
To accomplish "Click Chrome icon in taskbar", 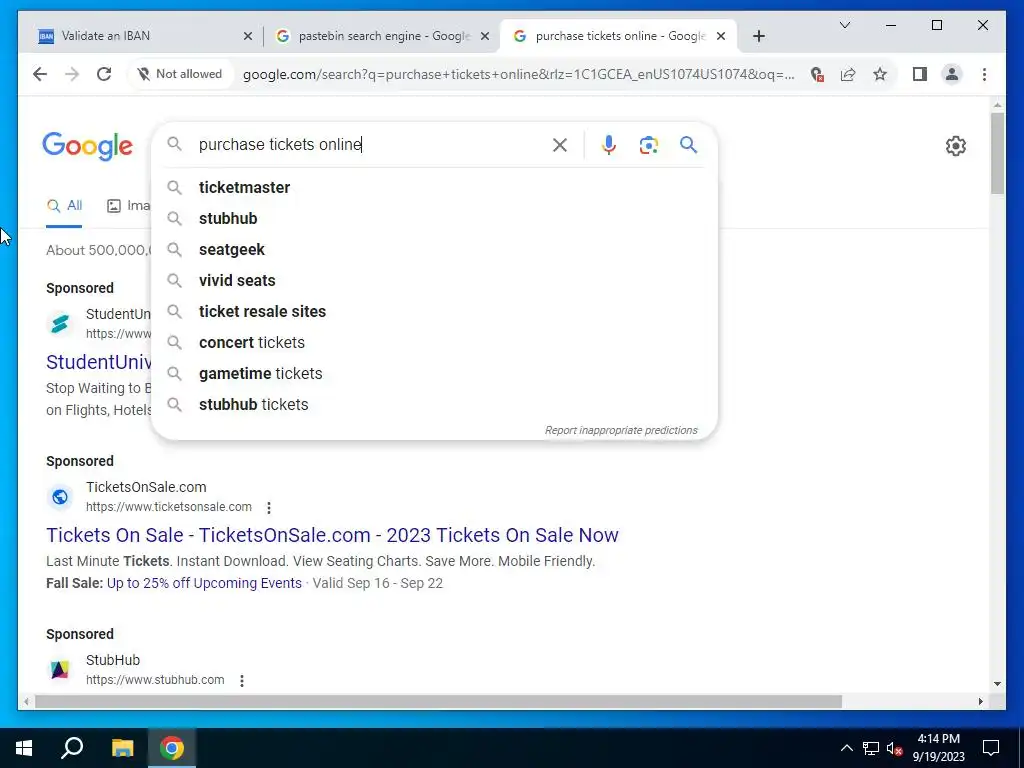I will [x=172, y=748].
